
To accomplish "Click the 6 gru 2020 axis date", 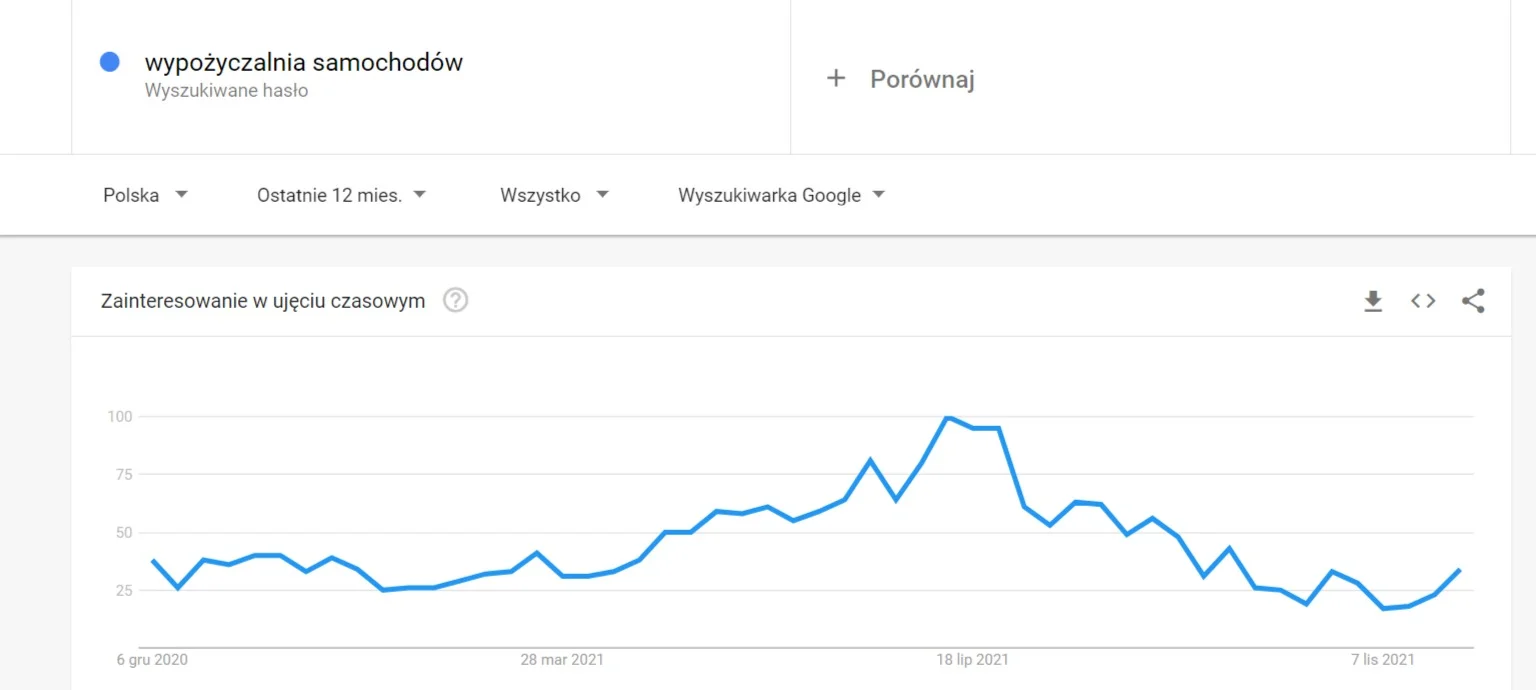I will click(x=152, y=660).
